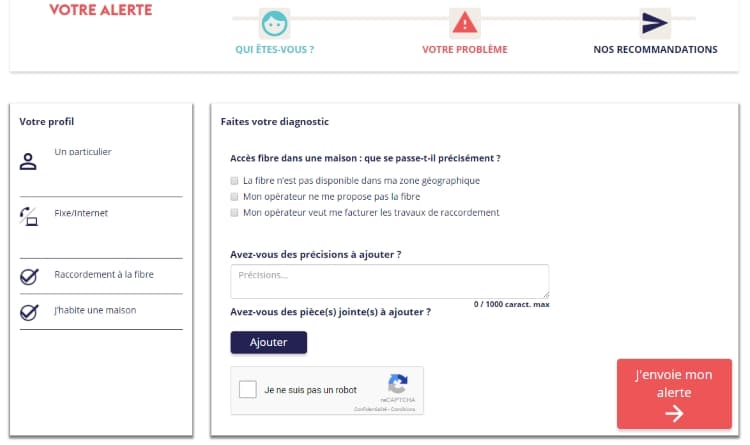Select 'Mon opérateur veut me facturer les travaux' checkbox
Image resolution: width=750 pixels, height=445 pixels.
234,212
